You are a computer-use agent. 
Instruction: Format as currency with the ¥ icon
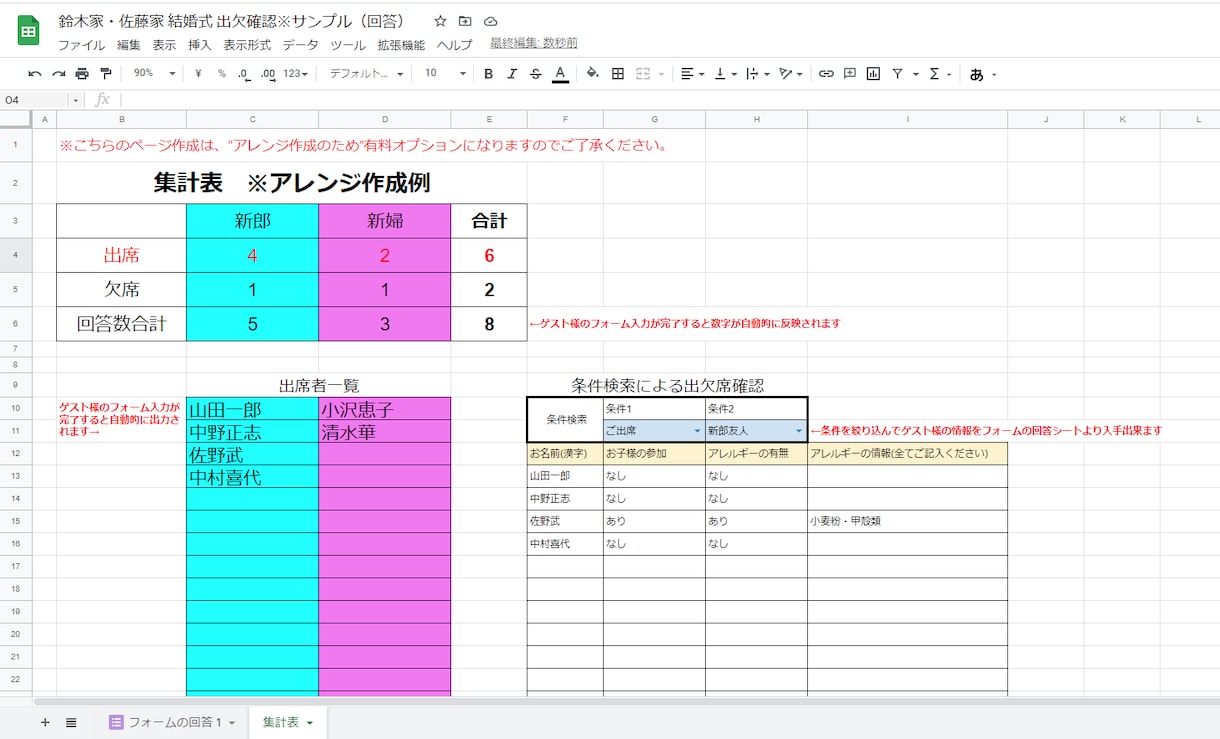198,74
